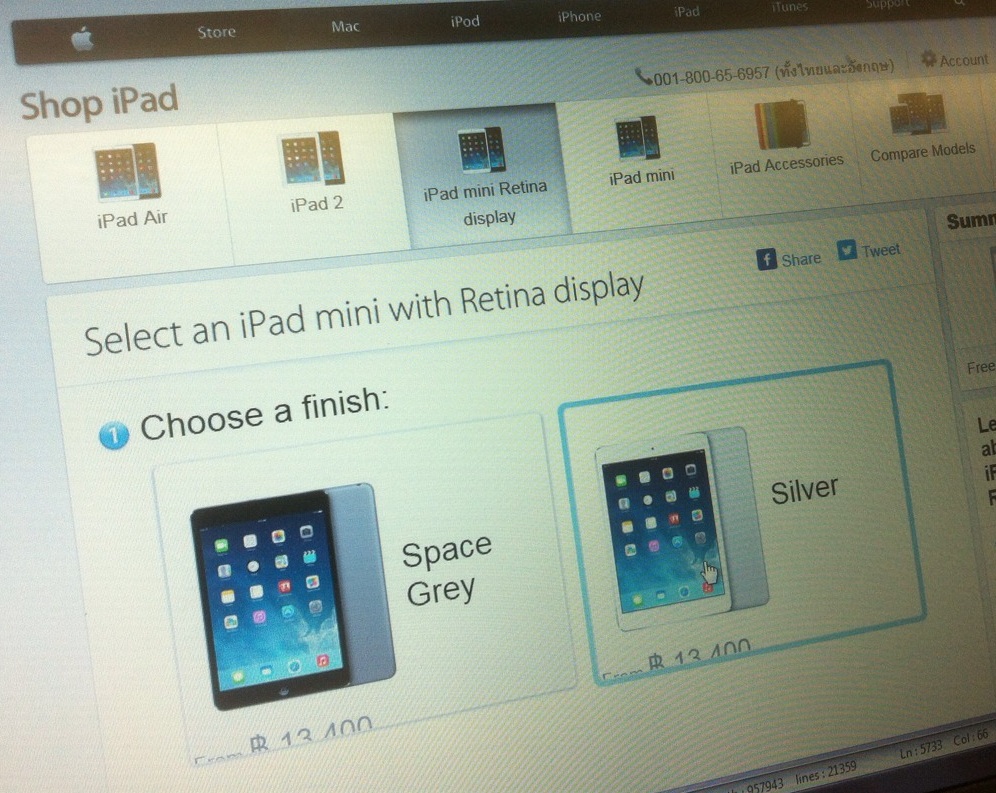Click the Shop iPad heading

[99, 102]
